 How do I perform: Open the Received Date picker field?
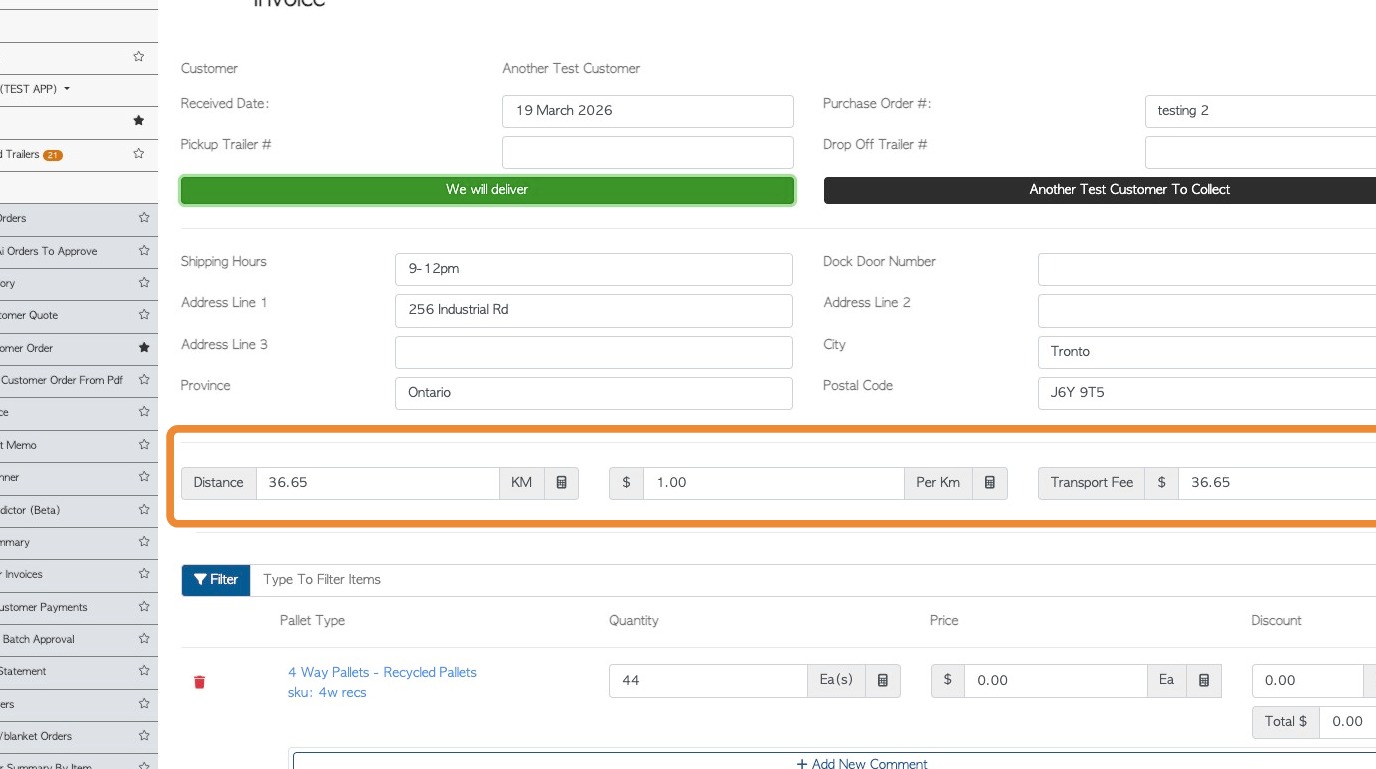(x=647, y=111)
